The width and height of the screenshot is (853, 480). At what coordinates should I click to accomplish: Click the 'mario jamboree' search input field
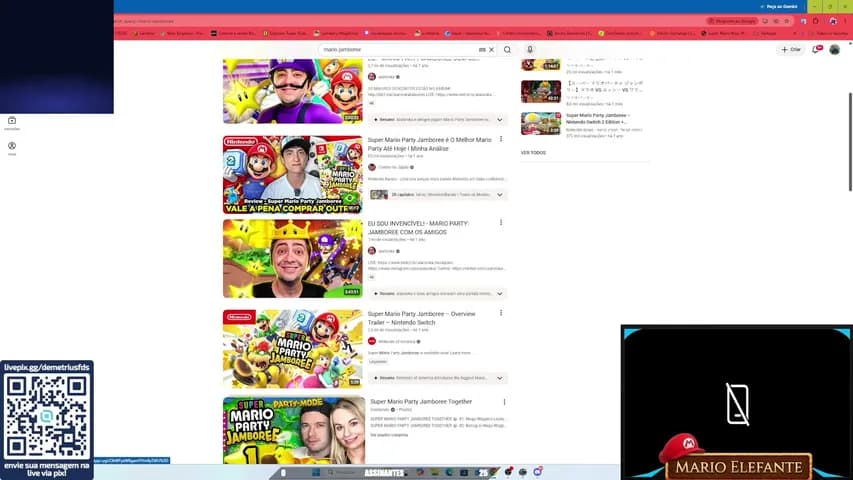[x=400, y=50]
